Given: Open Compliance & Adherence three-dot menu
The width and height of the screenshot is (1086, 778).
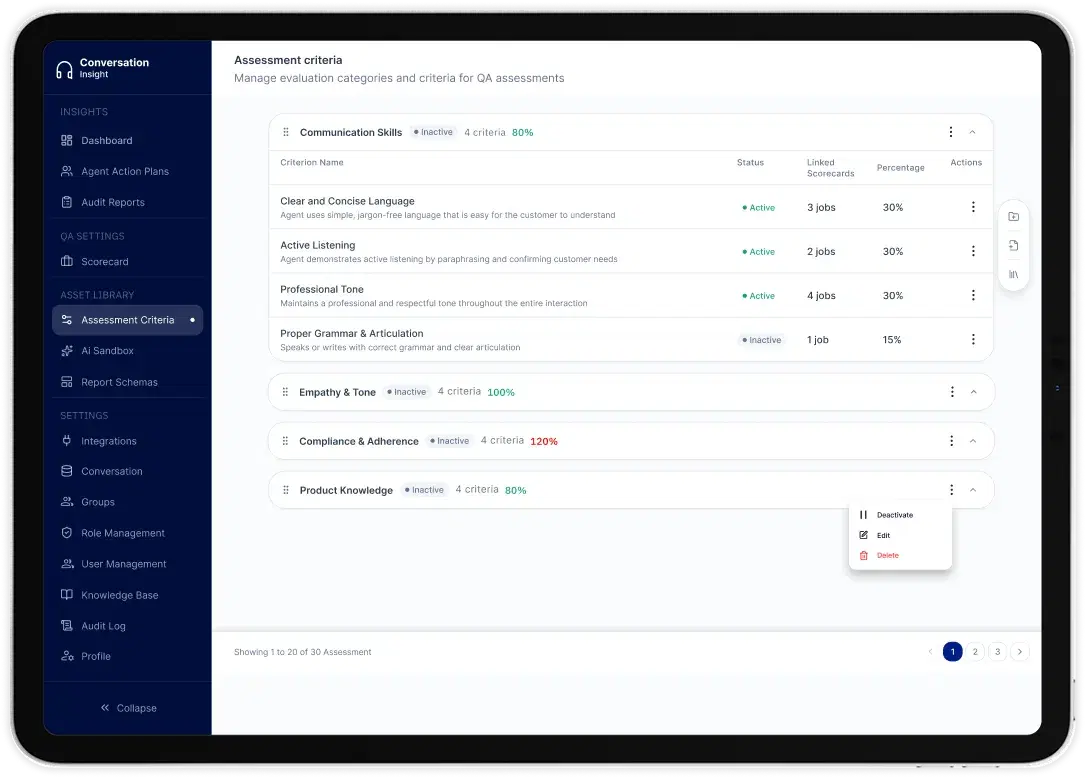Looking at the screenshot, I should click(x=951, y=441).
